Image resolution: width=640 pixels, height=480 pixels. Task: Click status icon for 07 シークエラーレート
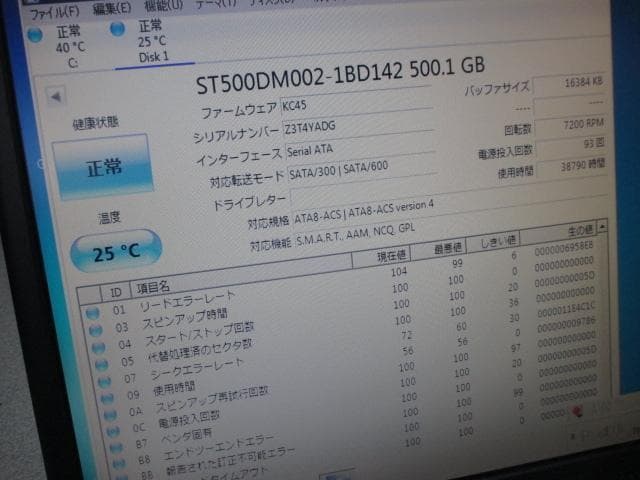[104, 382]
